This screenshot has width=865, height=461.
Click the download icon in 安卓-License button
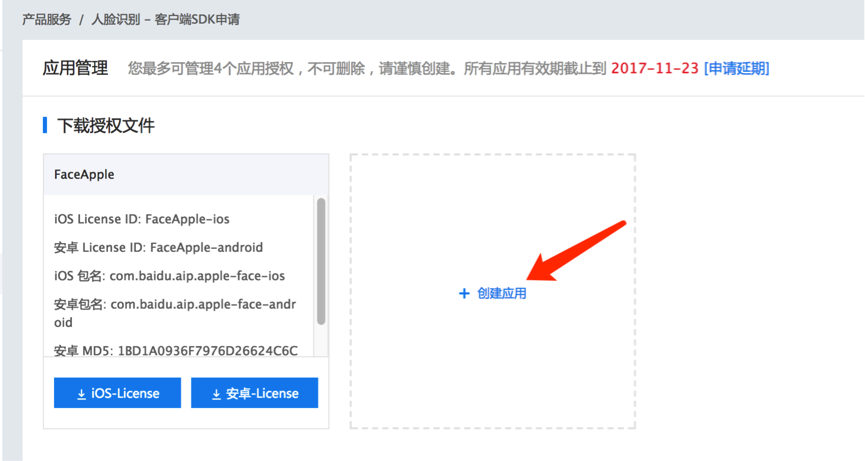pyautogui.click(x=216, y=394)
